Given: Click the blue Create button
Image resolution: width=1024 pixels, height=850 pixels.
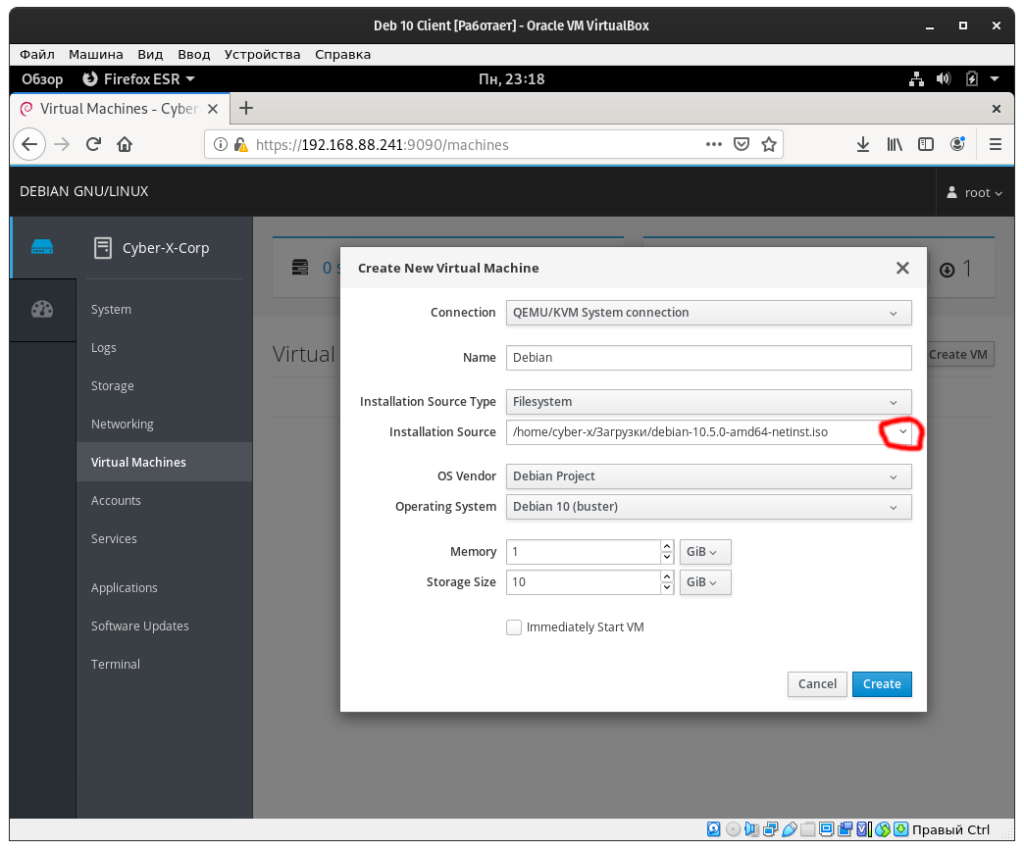Looking at the screenshot, I should coord(881,684).
